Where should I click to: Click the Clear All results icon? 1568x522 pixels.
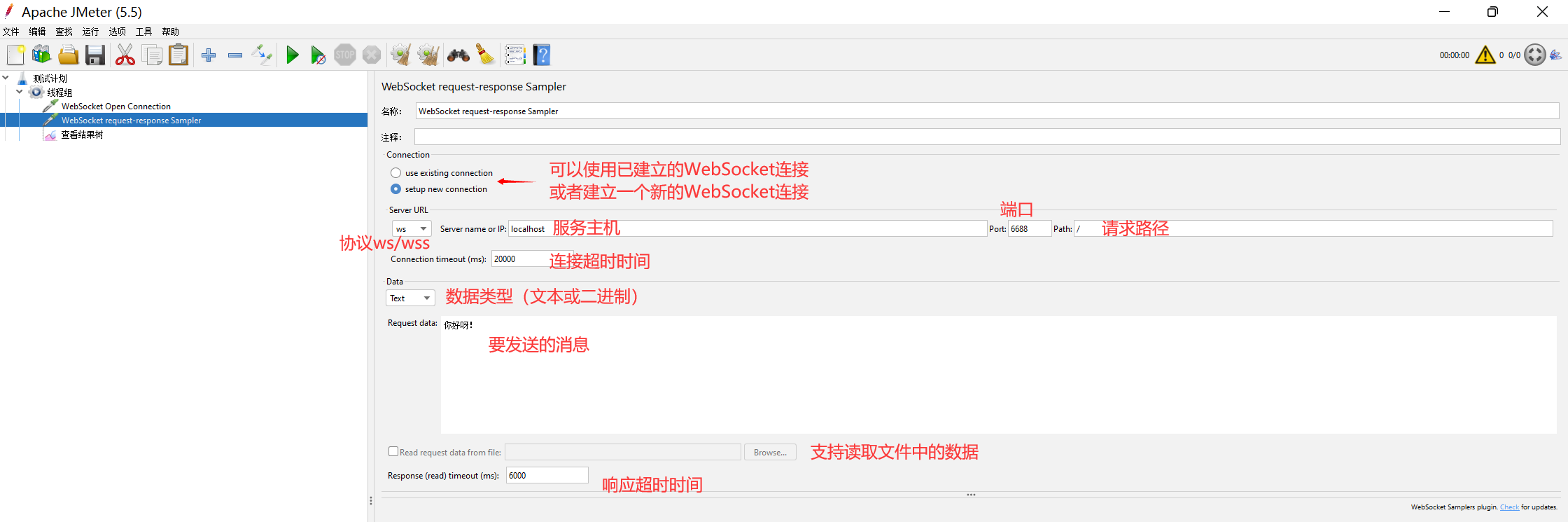coord(428,55)
